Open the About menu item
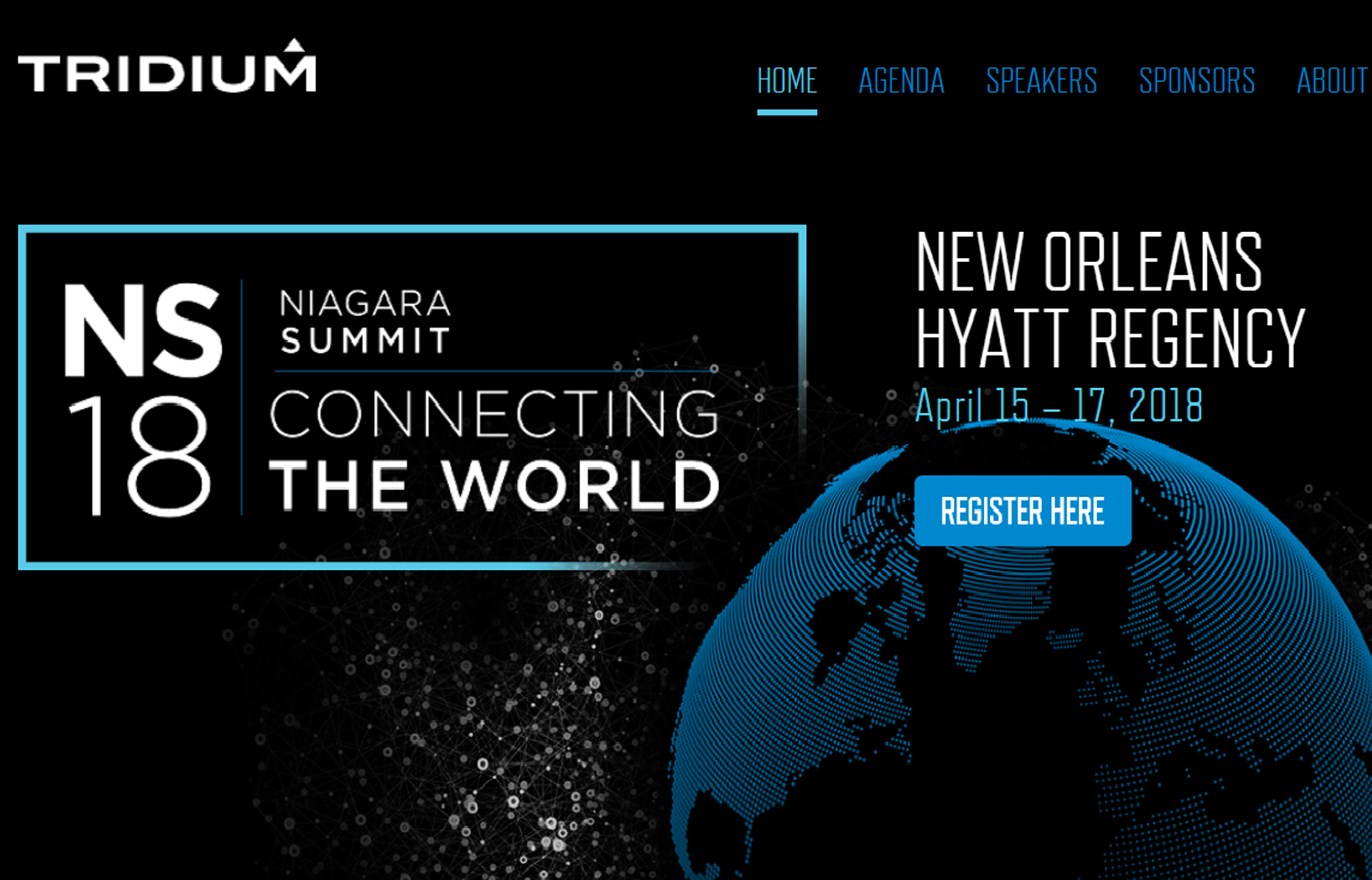The height and width of the screenshot is (880, 1372). coord(1334,80)
